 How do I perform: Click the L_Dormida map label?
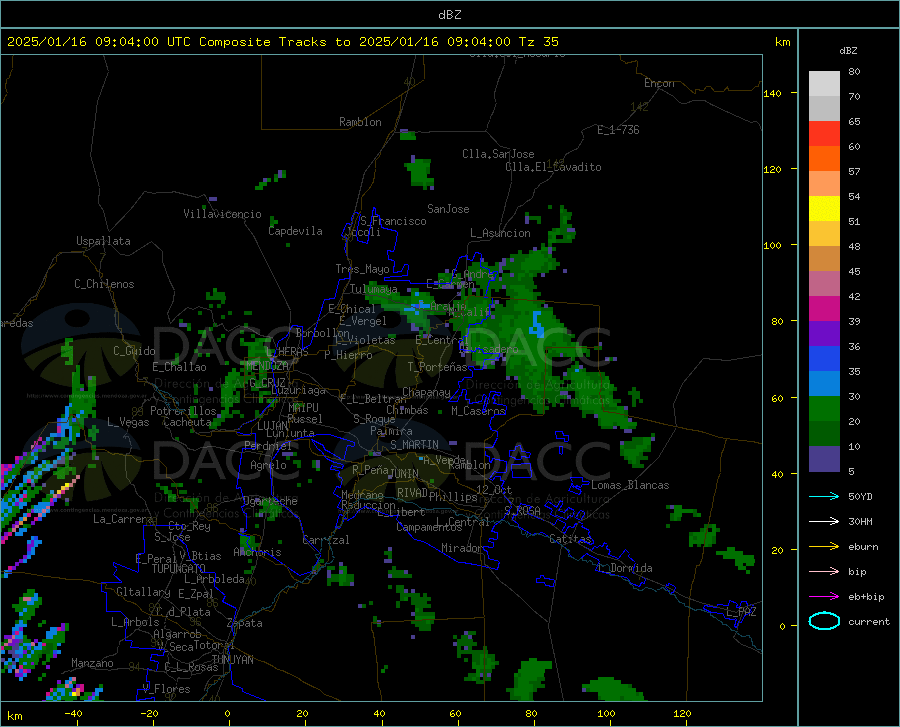(624, 568)
